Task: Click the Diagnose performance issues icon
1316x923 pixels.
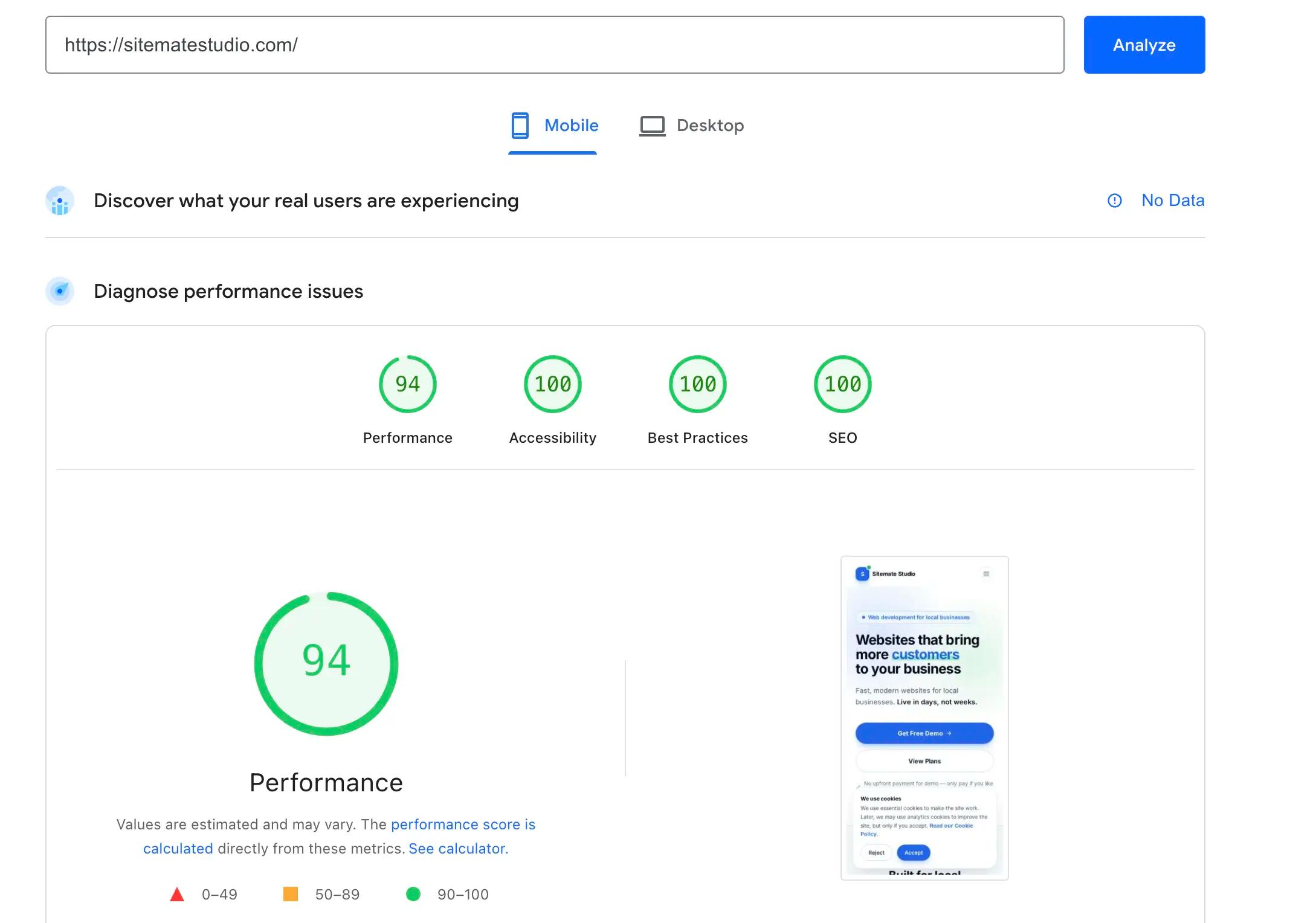Action: pyautogui.click(x=60, y=291)
